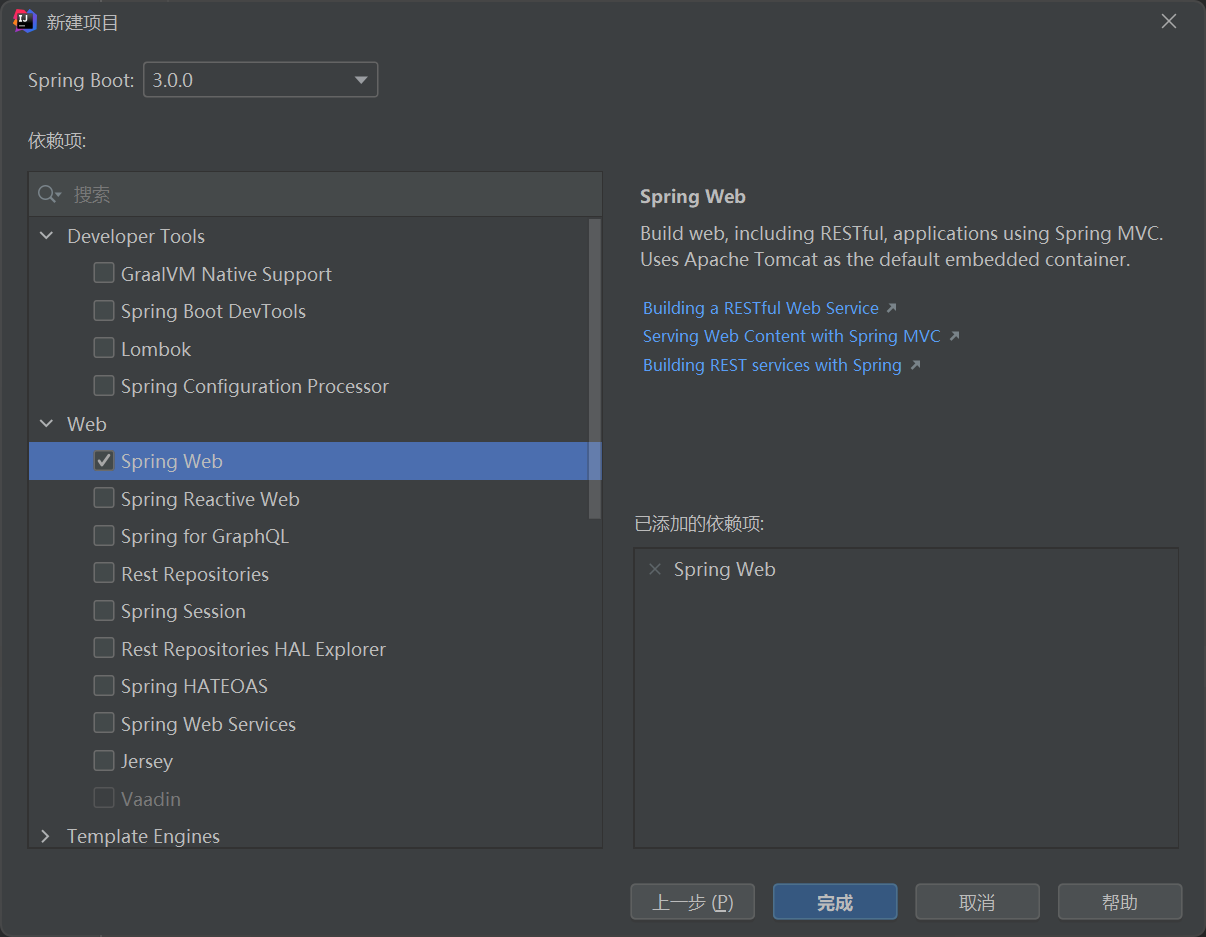The image size is (1206, 937).
Task: Close the 新建项目 dialog window
Action: pyautogui.click(x=1168, y=21)
